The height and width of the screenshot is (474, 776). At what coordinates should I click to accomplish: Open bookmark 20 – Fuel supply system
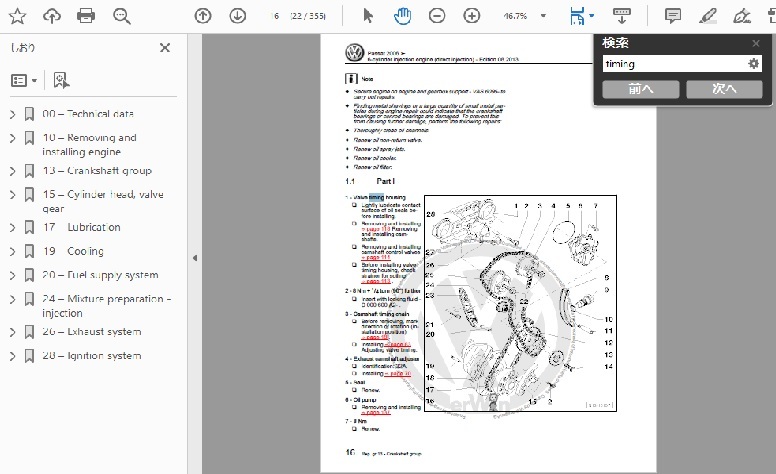point(100,275)
